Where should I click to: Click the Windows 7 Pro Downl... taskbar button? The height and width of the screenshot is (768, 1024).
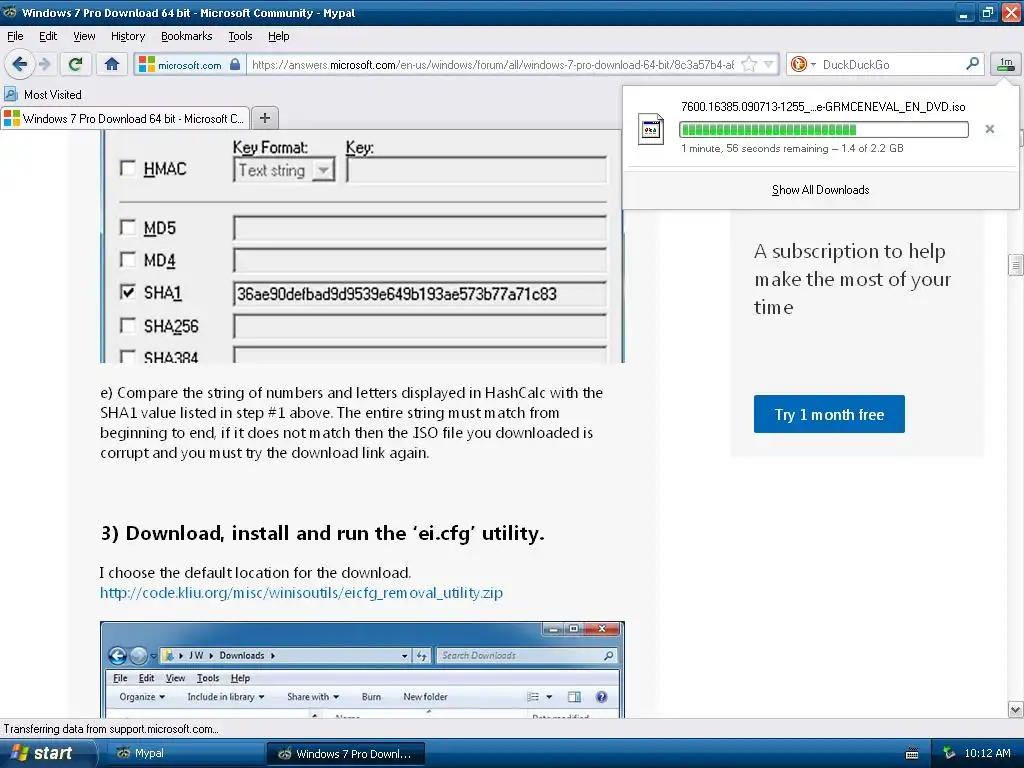[346, 754]
